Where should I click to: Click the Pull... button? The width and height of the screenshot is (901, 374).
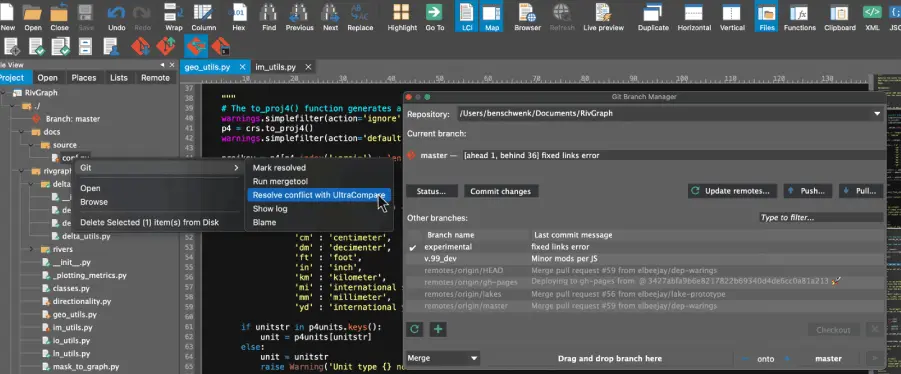(x=860, y=191)
